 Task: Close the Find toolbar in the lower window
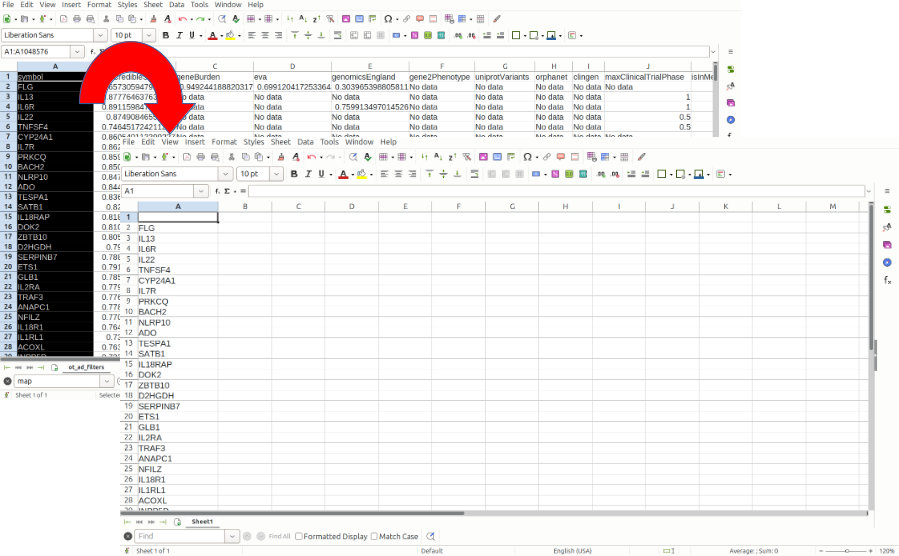(128, 536)
